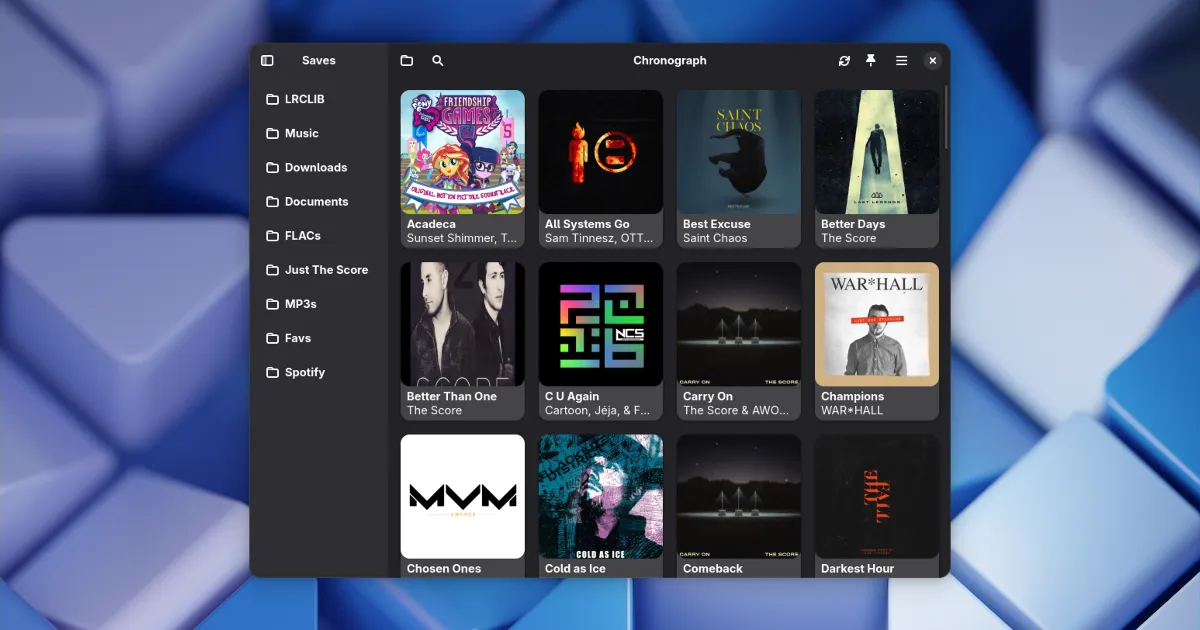
Task: Toggle the sidebar panel visibility
Action: pyautogui.click(x=267, y=61)
